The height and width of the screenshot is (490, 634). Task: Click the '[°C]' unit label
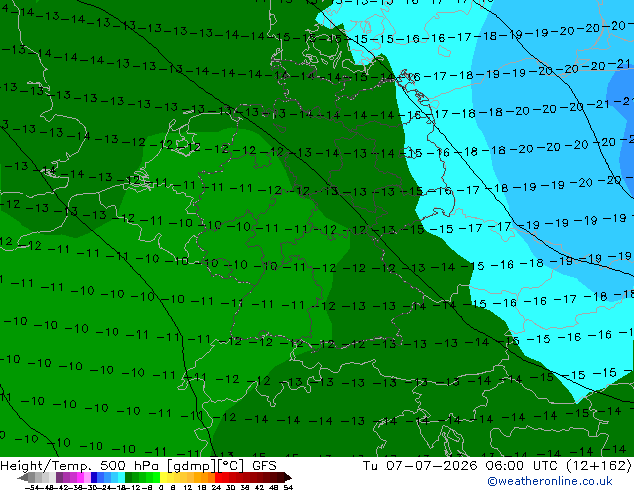point(231,466)
